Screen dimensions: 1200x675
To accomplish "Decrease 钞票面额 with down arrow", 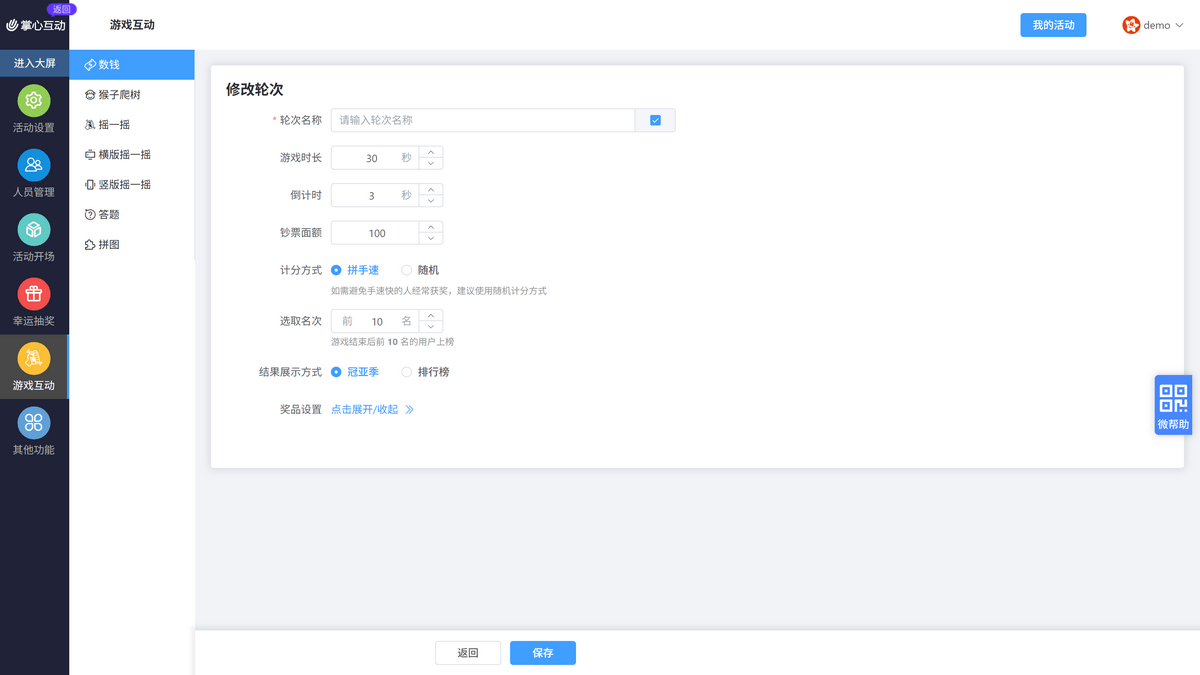I will click(x=431, y=239).
